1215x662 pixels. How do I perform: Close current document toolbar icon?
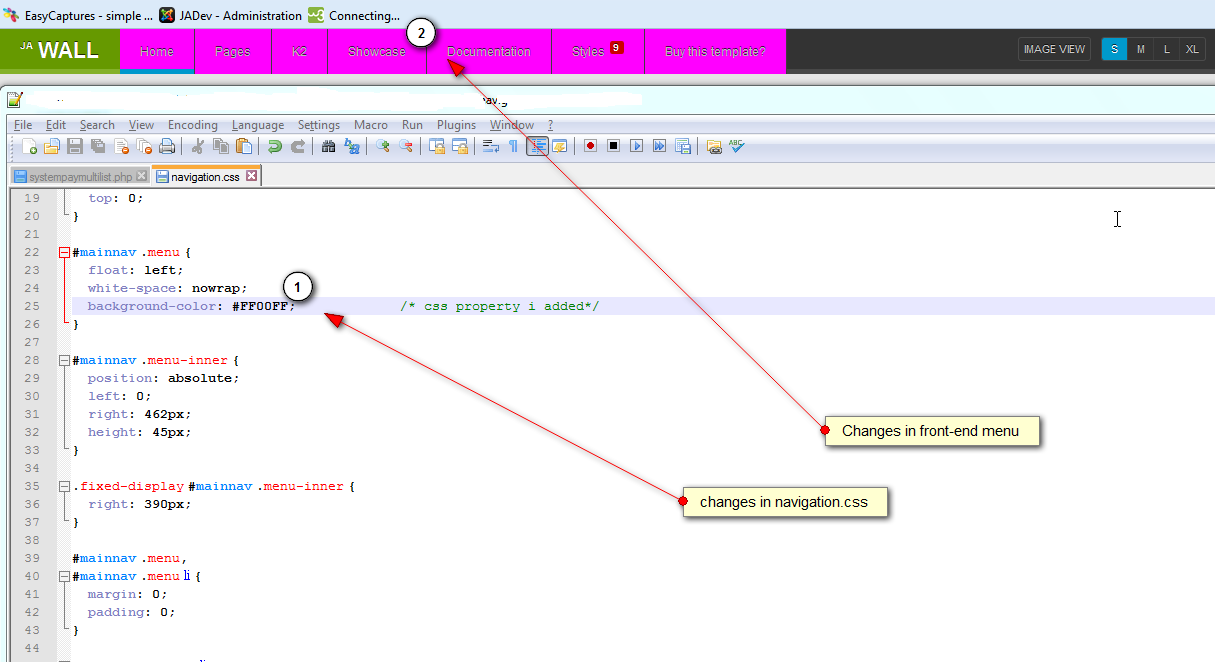coord(121,146)
